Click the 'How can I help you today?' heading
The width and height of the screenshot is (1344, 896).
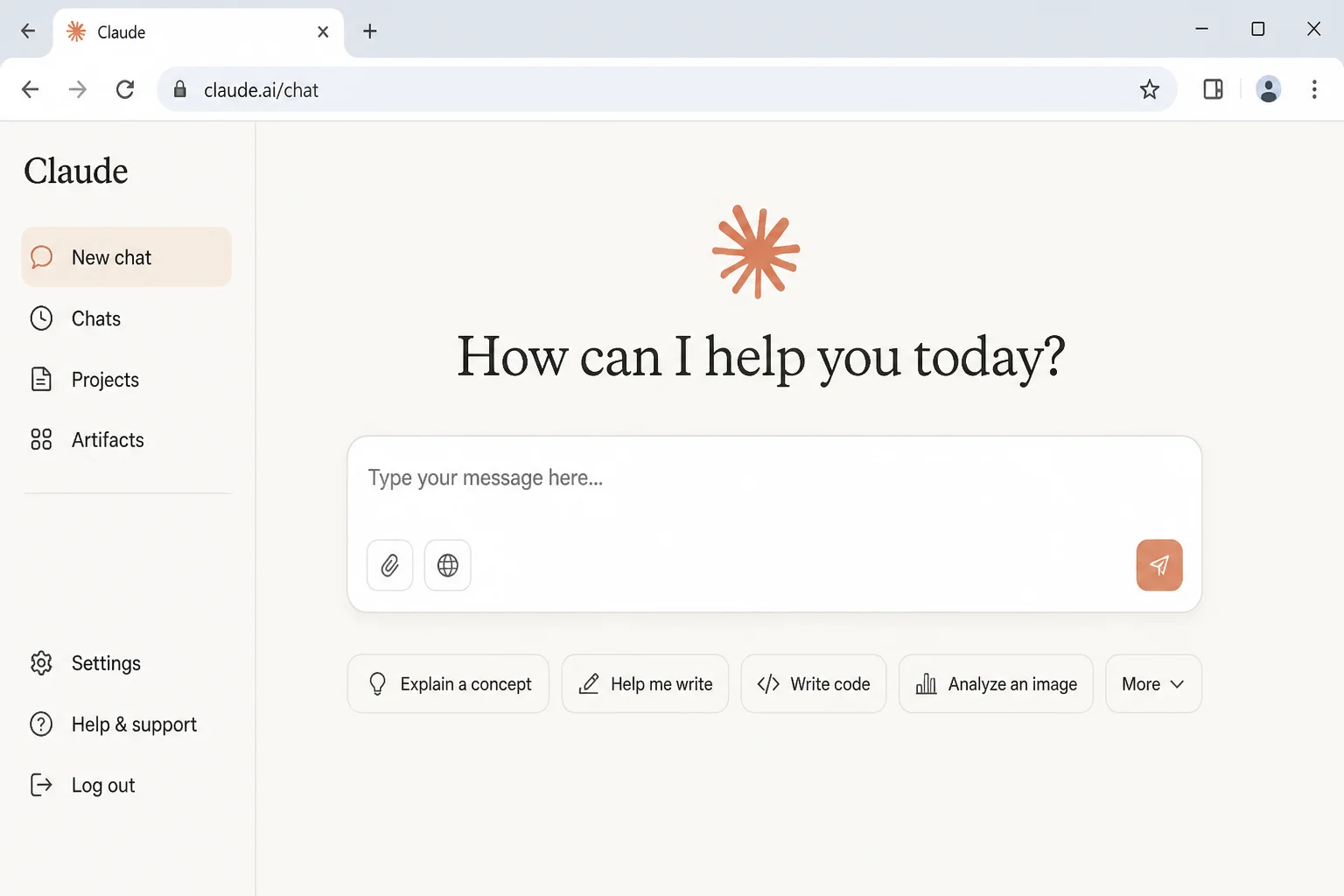(x=761, y=358)
